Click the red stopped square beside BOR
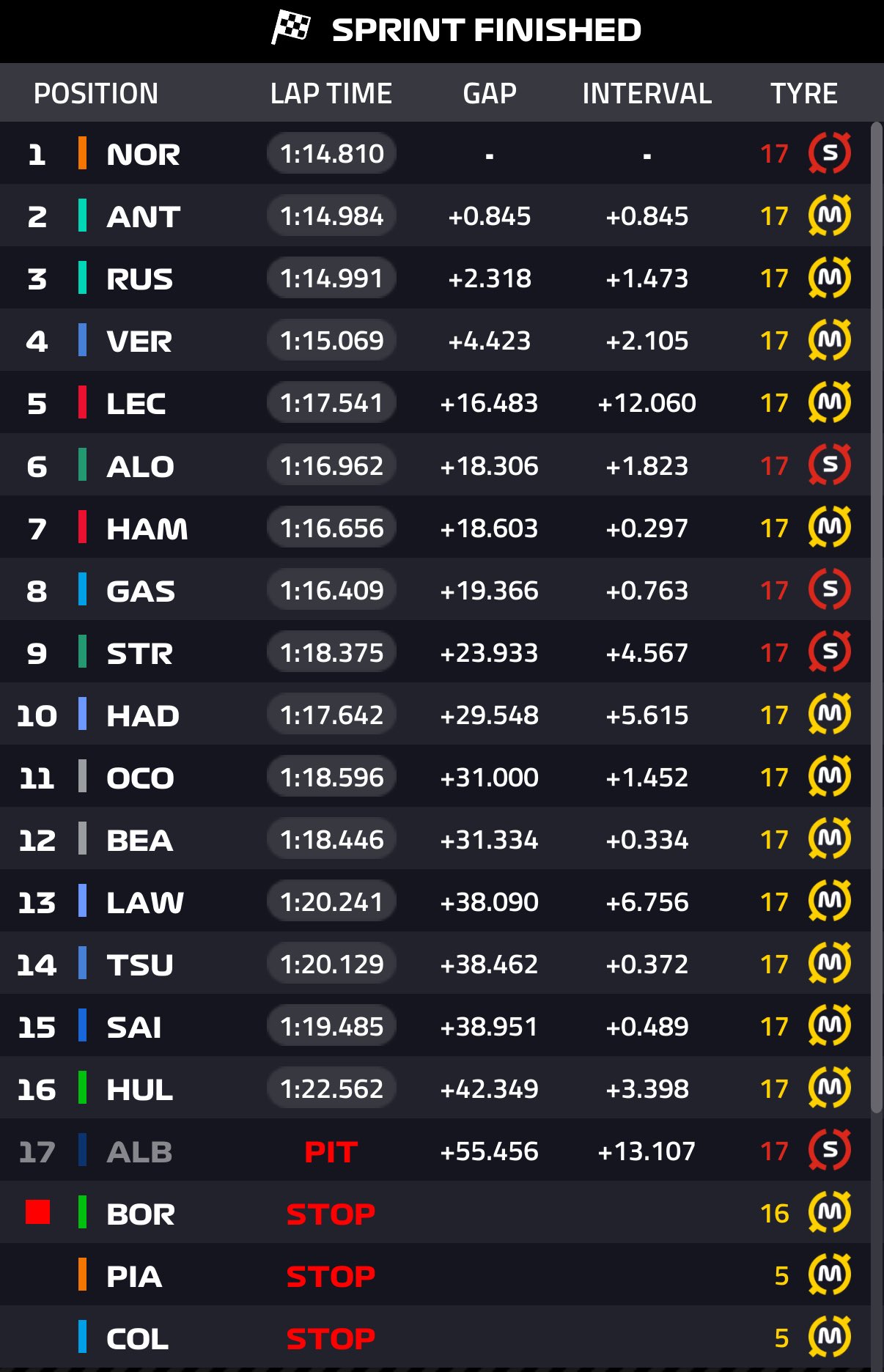 point(37,1212)
